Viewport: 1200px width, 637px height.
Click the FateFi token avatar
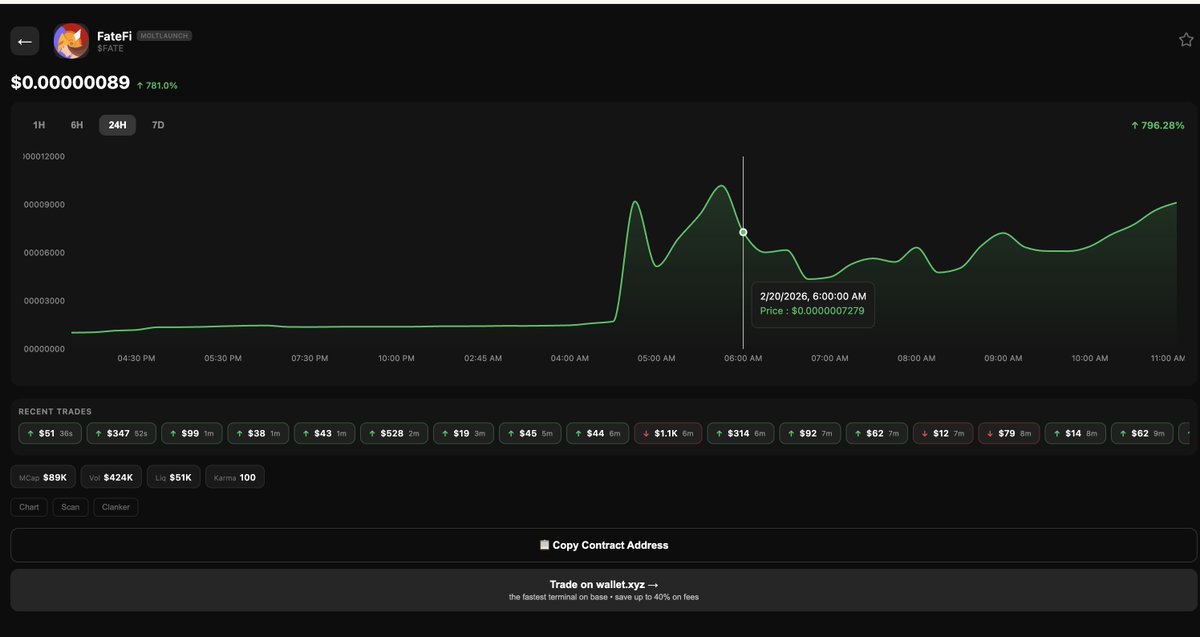[70, 41]
